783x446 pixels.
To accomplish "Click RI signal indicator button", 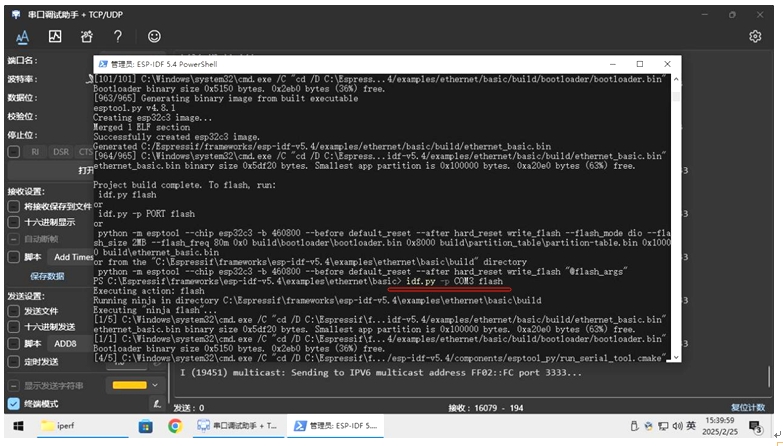I will tap(35, 152).
